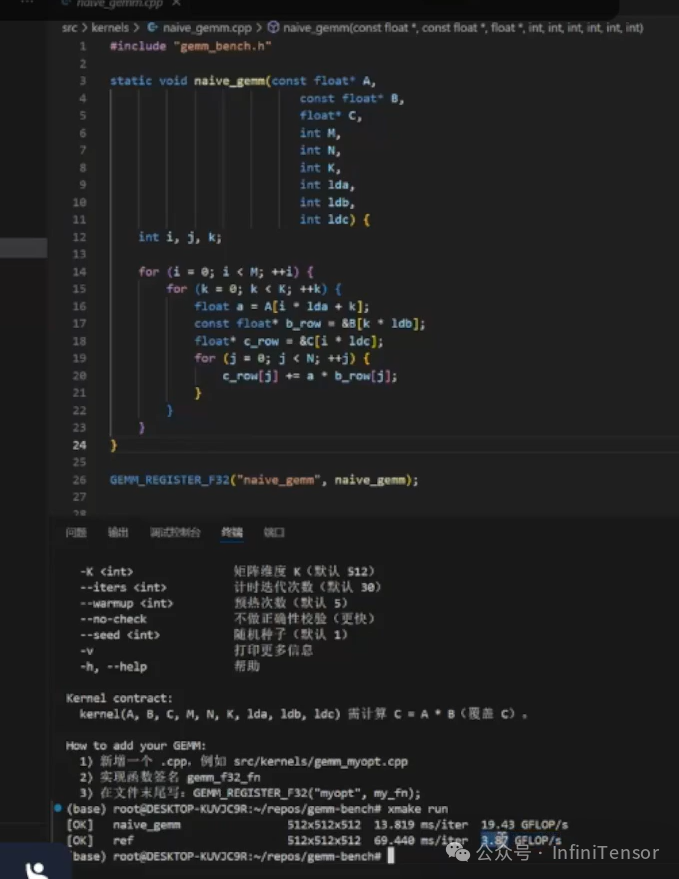Image resolution: width=679 pixels, height=879 pixels.
Task: Click the naive_gemm.cpp breadcrumb file icon
Action: 152,27
